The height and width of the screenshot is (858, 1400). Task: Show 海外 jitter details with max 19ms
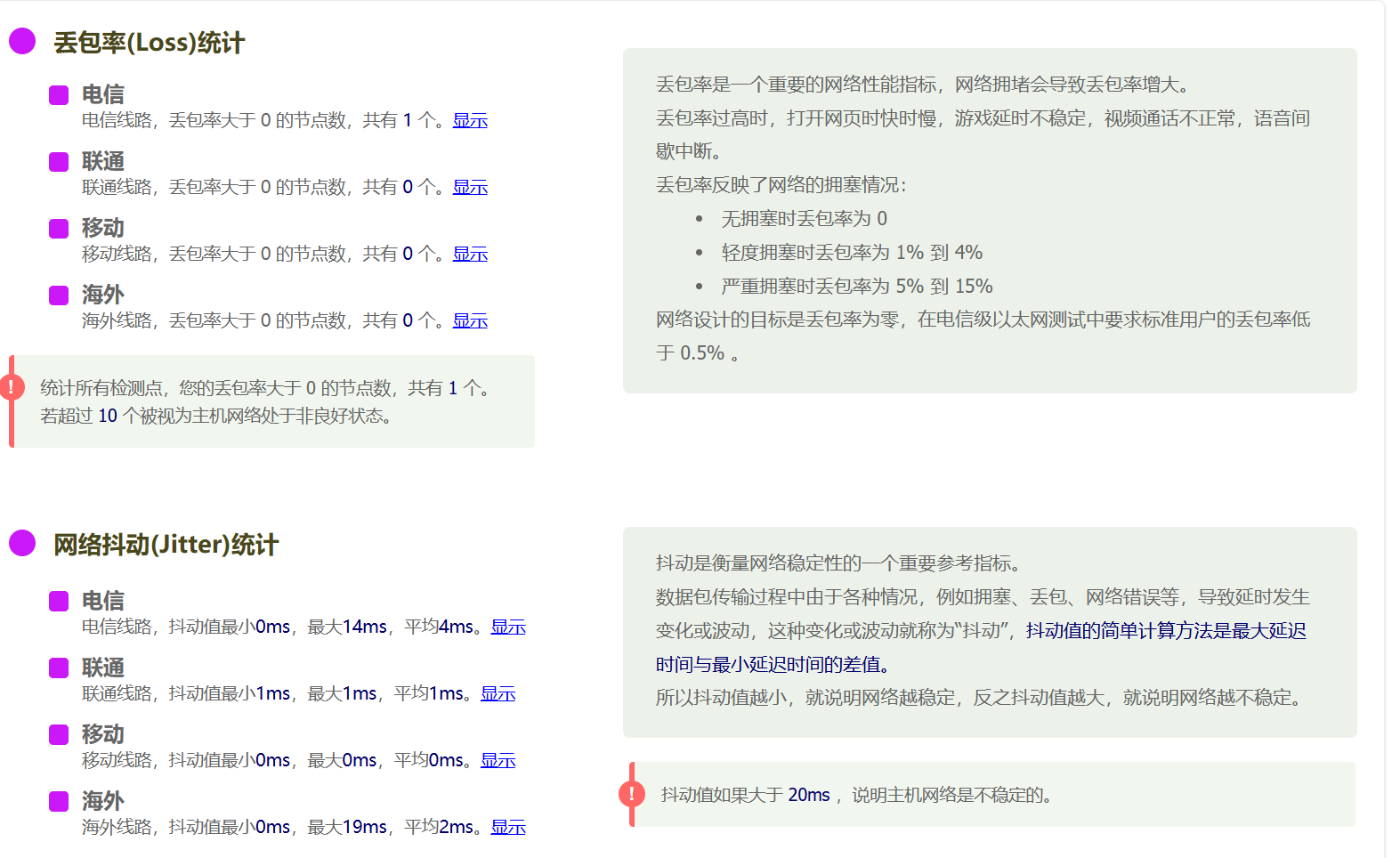508,827
